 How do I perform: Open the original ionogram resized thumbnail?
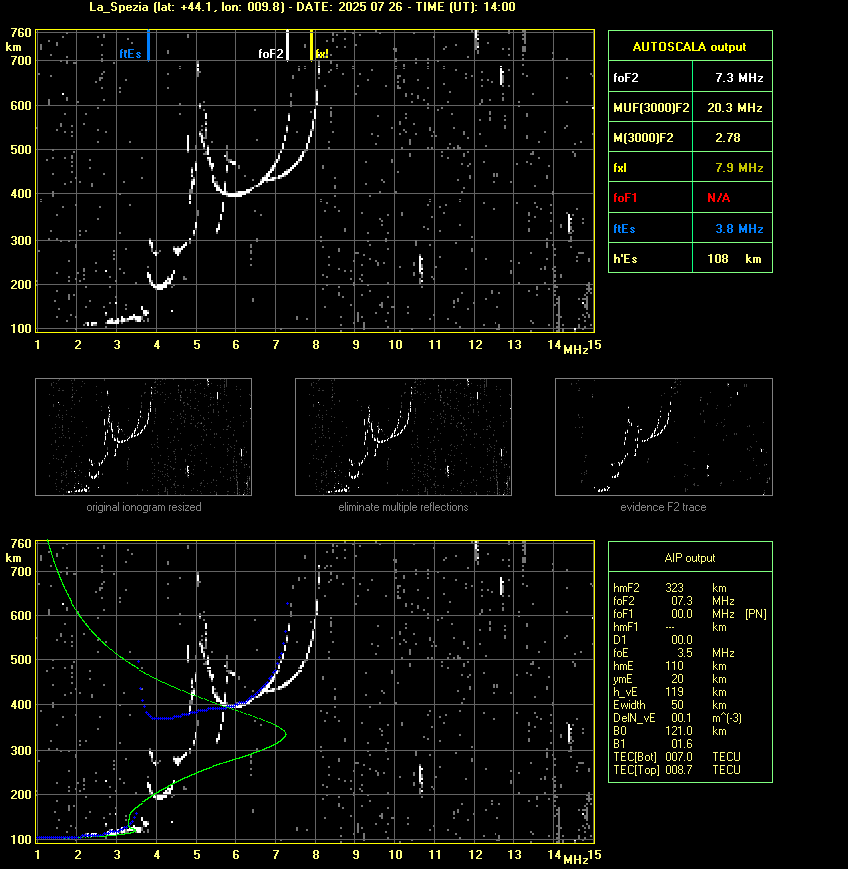tap(144, 437)
